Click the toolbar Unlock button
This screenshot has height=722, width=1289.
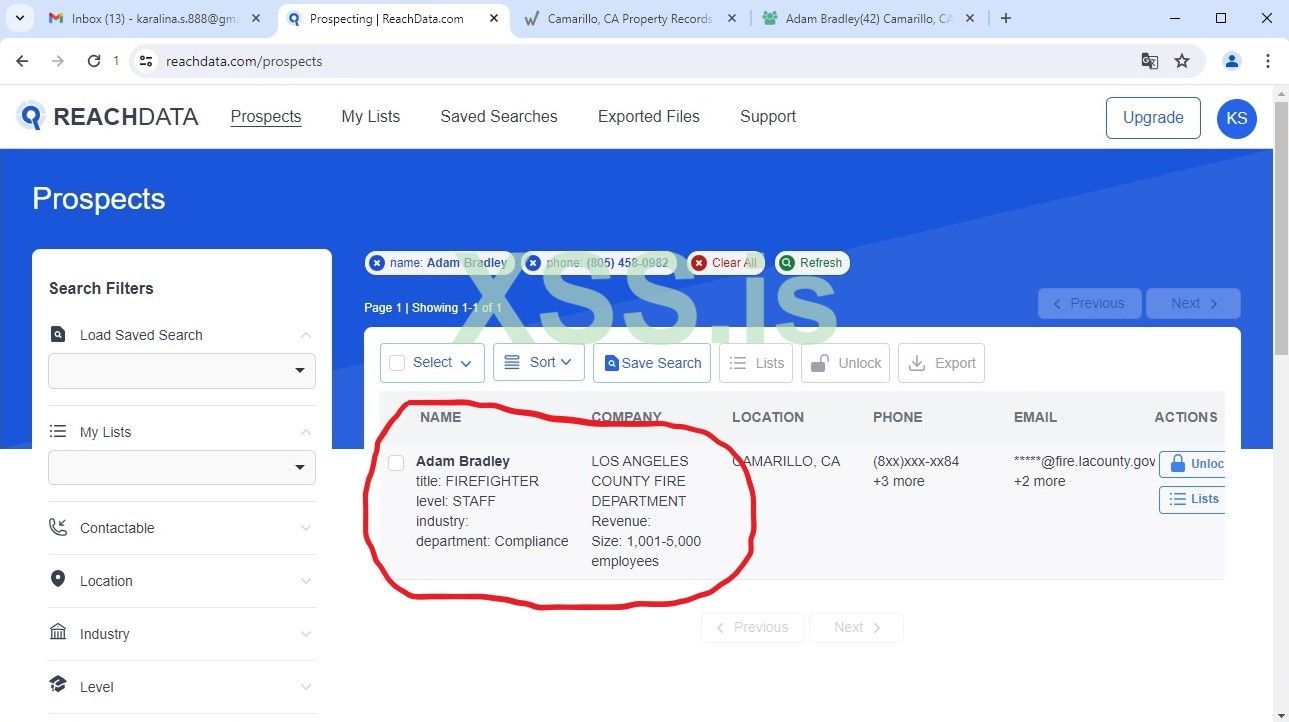(846, 363)
